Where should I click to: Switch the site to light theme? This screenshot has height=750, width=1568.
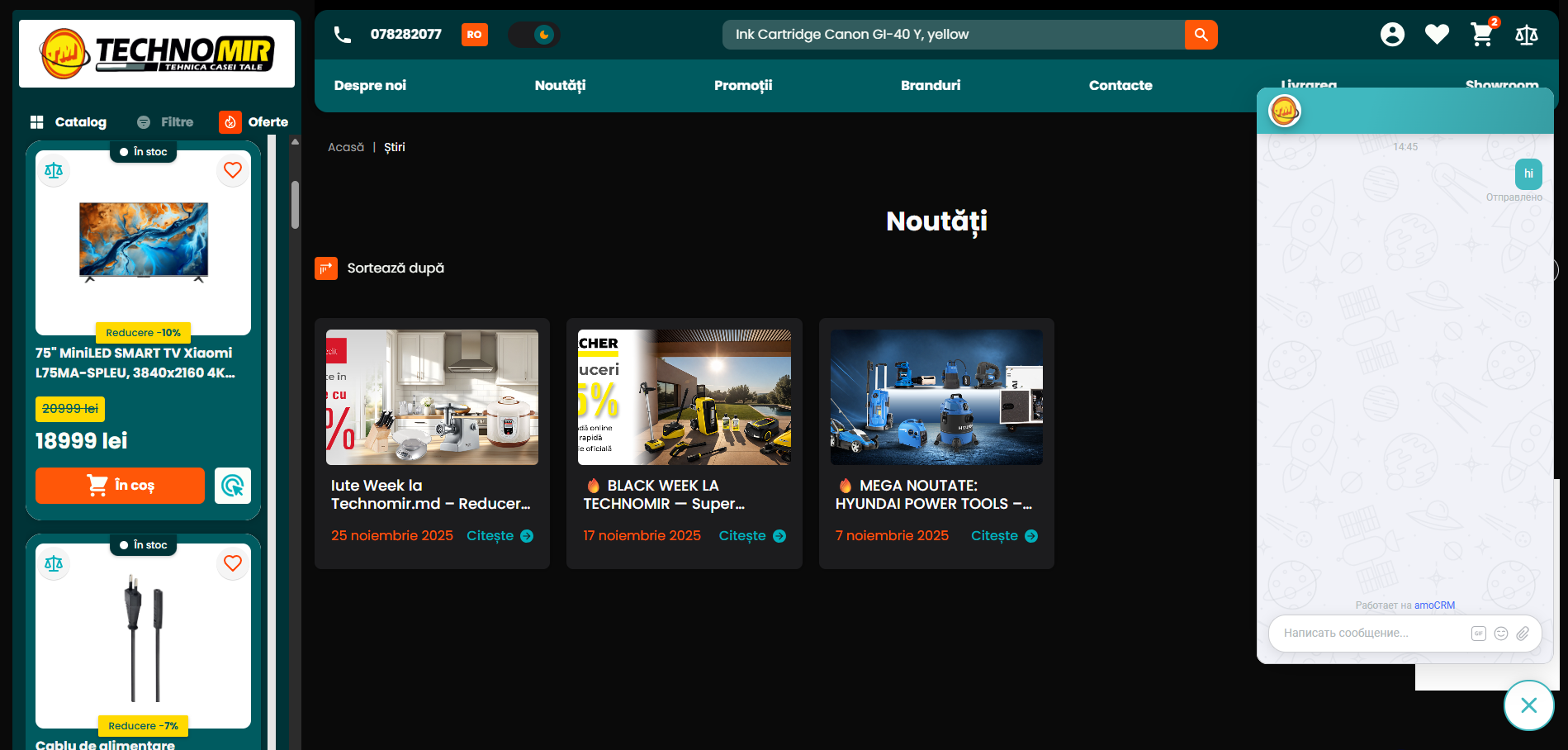[534, 35]
